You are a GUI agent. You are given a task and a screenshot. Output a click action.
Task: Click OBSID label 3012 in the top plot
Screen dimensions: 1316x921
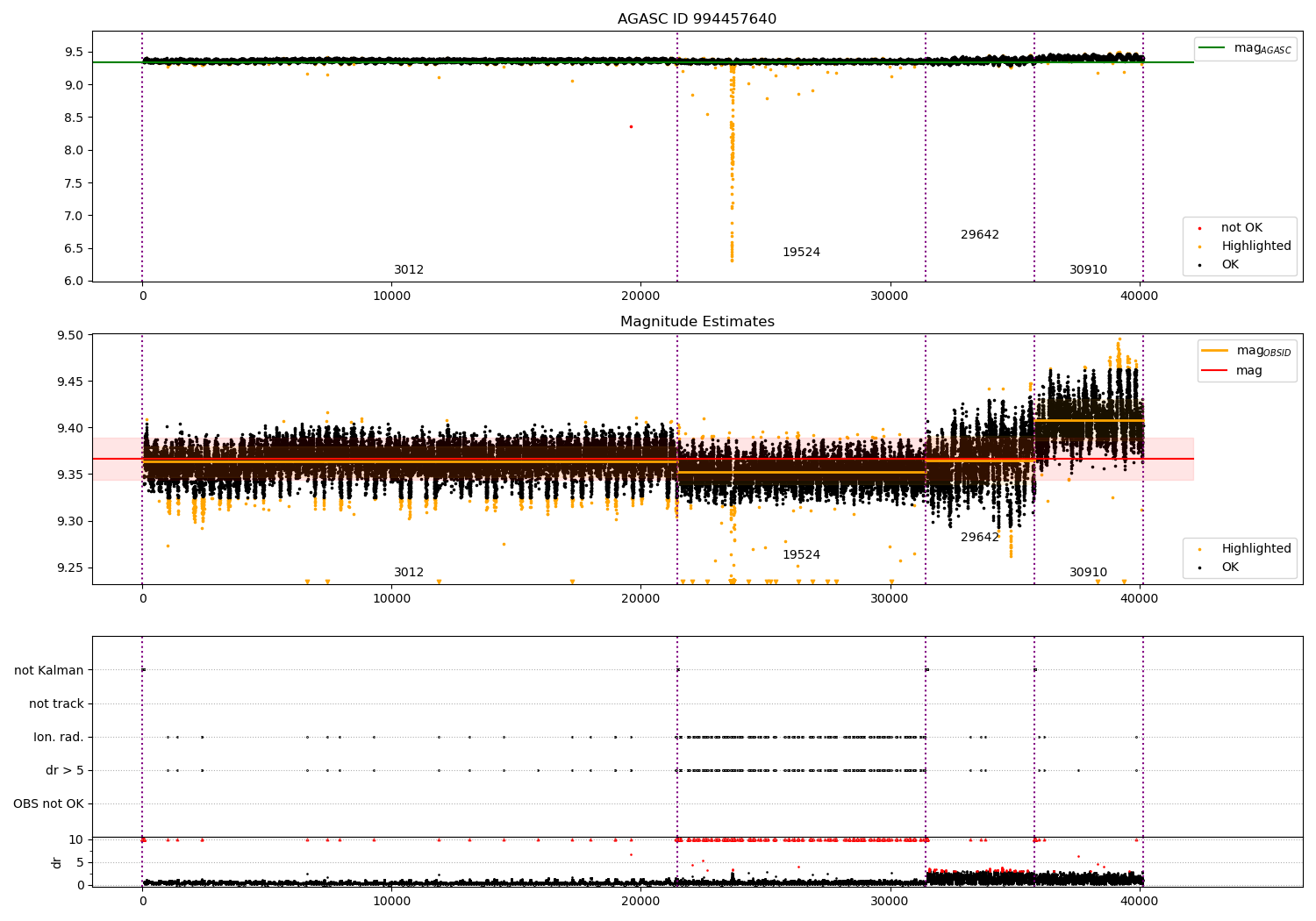[x=409, y=270]
